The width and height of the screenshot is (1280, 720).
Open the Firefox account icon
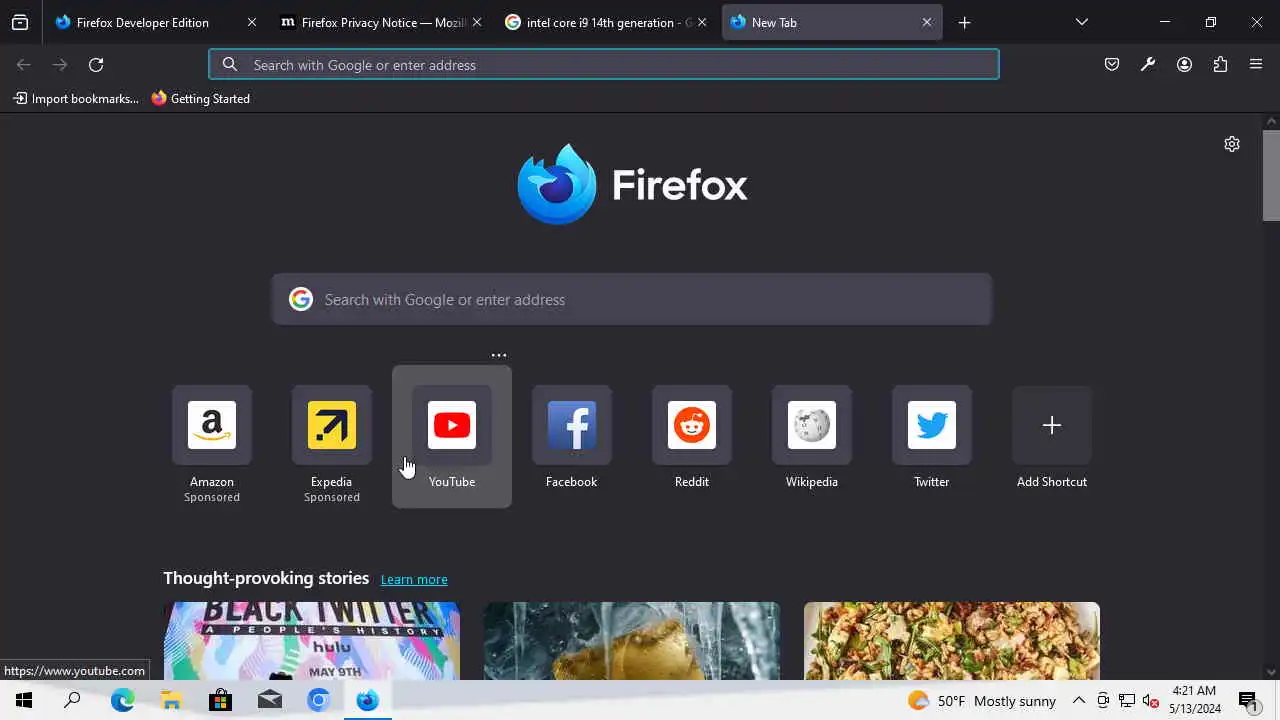1184,65
